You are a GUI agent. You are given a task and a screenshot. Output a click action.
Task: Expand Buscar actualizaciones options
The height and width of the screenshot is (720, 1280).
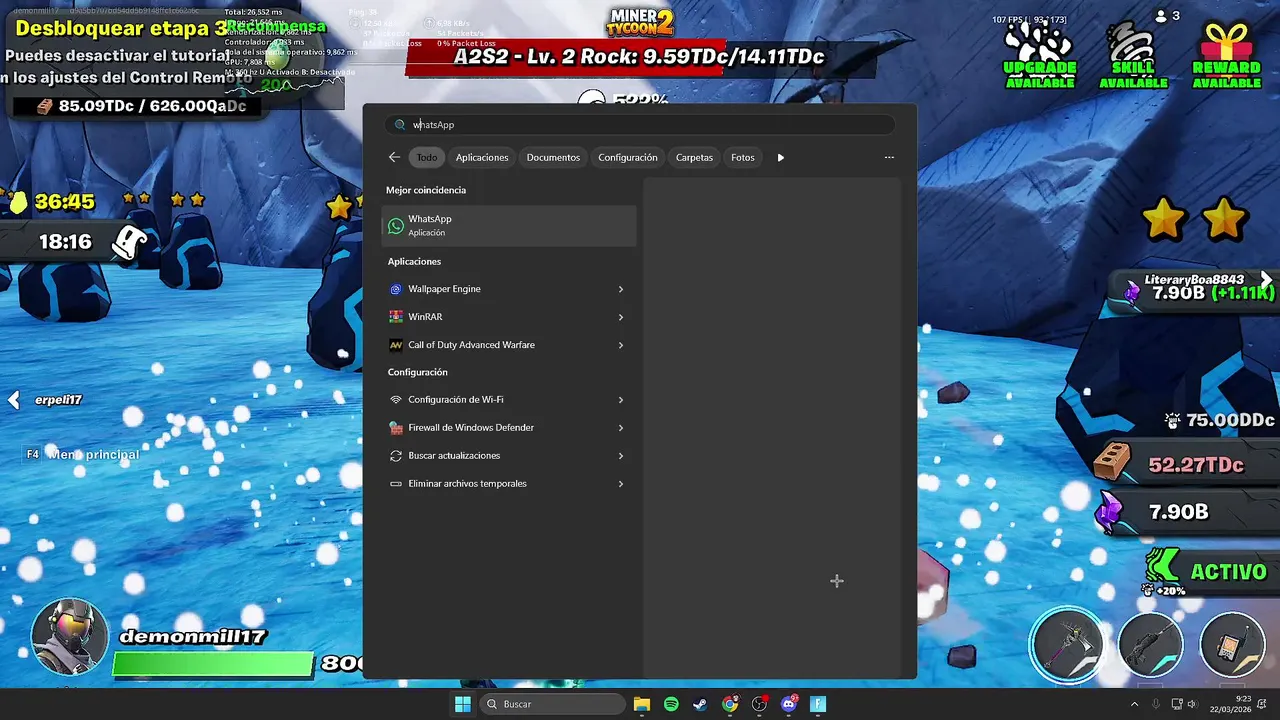click(x=620, y=456)
